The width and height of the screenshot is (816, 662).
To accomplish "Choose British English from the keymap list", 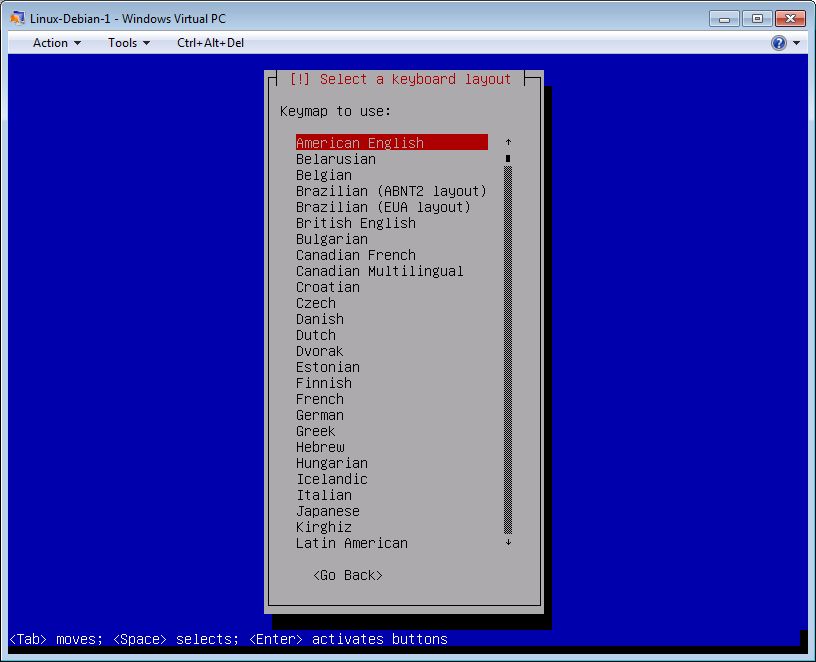I will pos(355,223).
